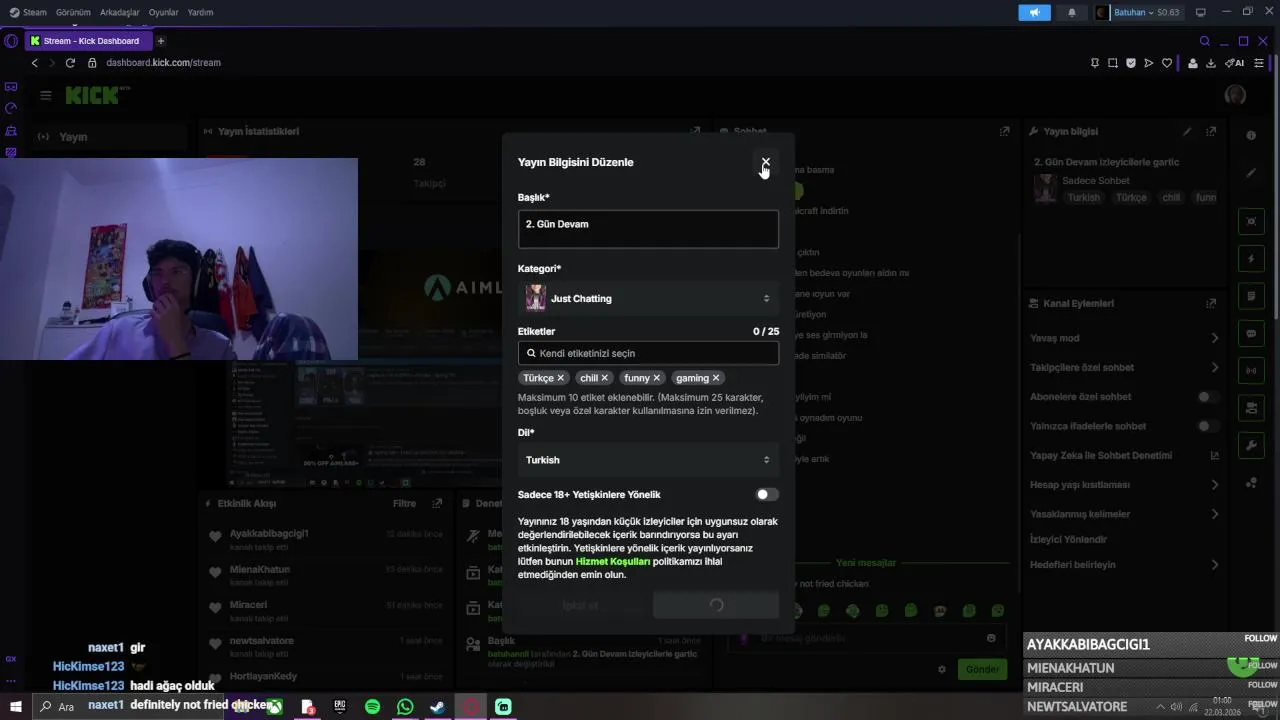Click the chat bubble sidebar icon
This screenshot has height=720, width=1280.
[x=1251, y=333]
